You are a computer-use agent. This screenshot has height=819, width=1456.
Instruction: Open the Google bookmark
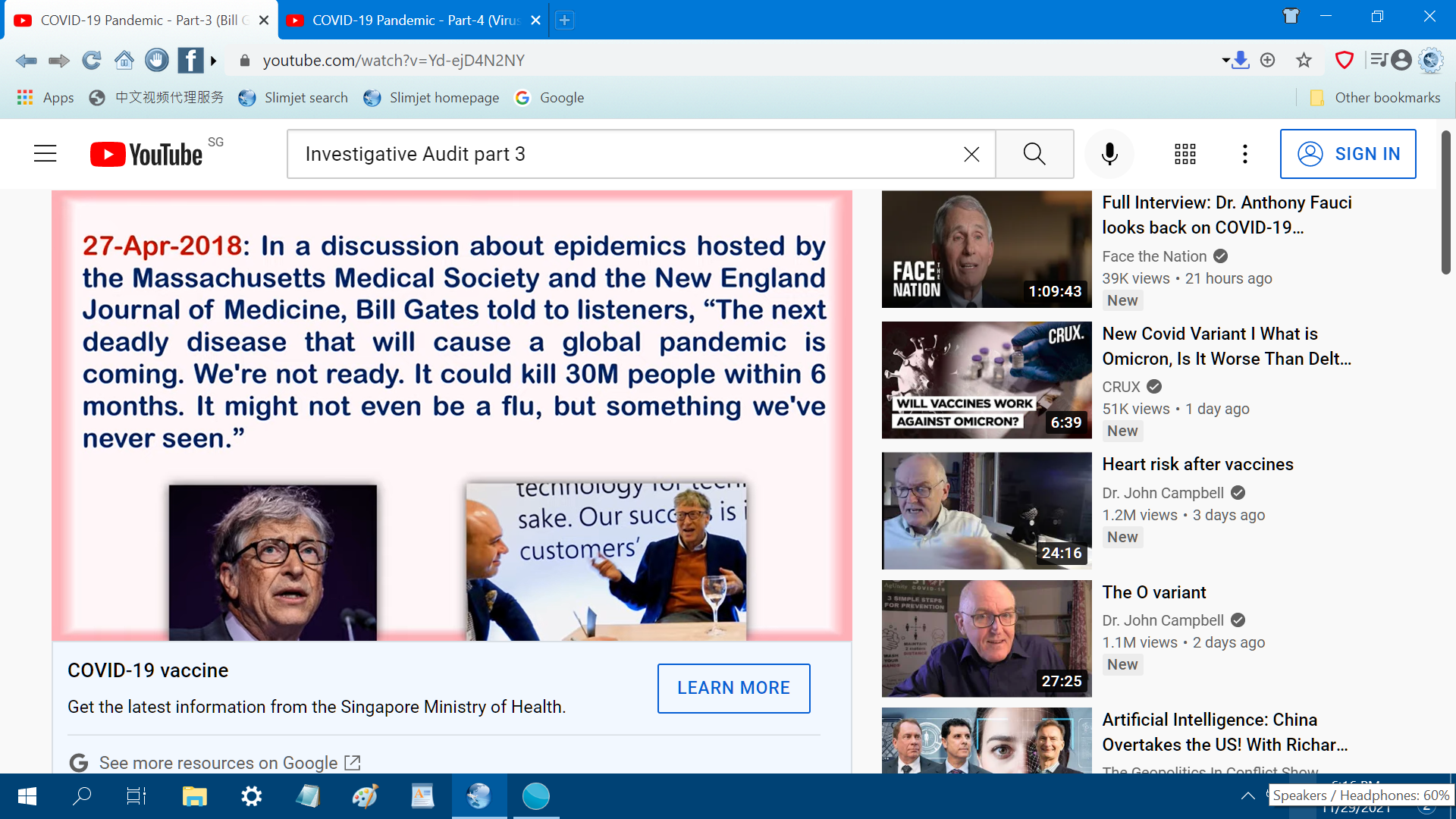(549, 98)
